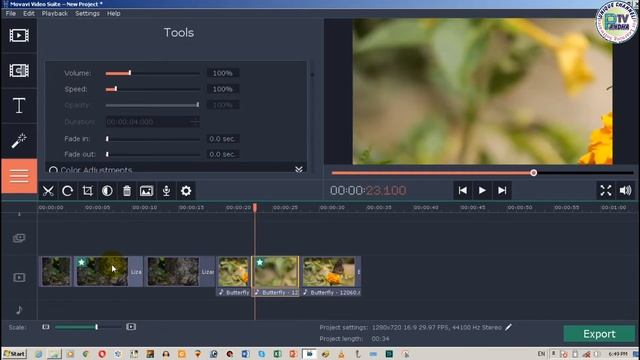Adjust the timeline Scale slider
The width and height of the screenshot is (640, 360).
click(x=88, y=327)
